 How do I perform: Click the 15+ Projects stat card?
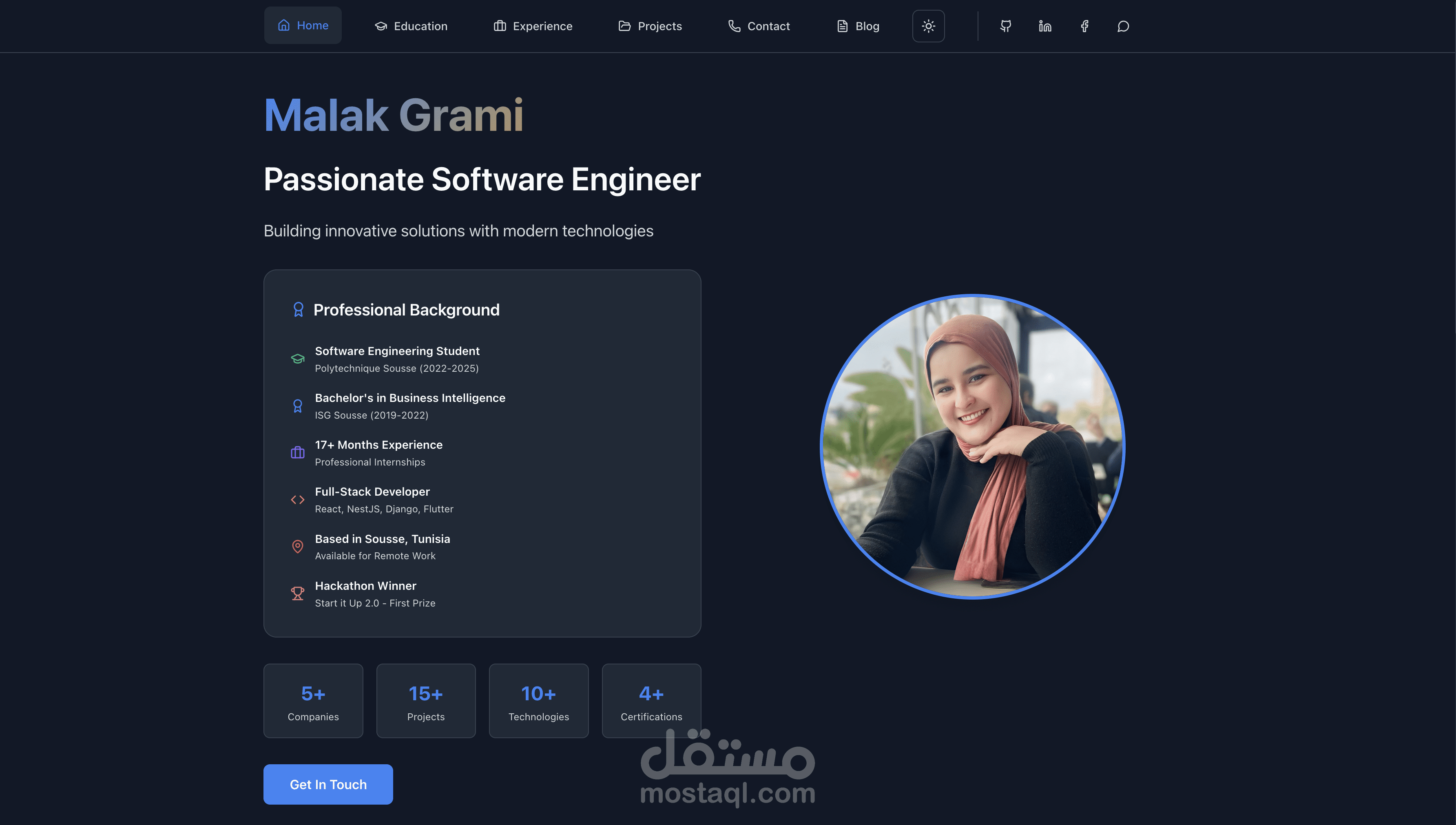click(x=426, y=700)
